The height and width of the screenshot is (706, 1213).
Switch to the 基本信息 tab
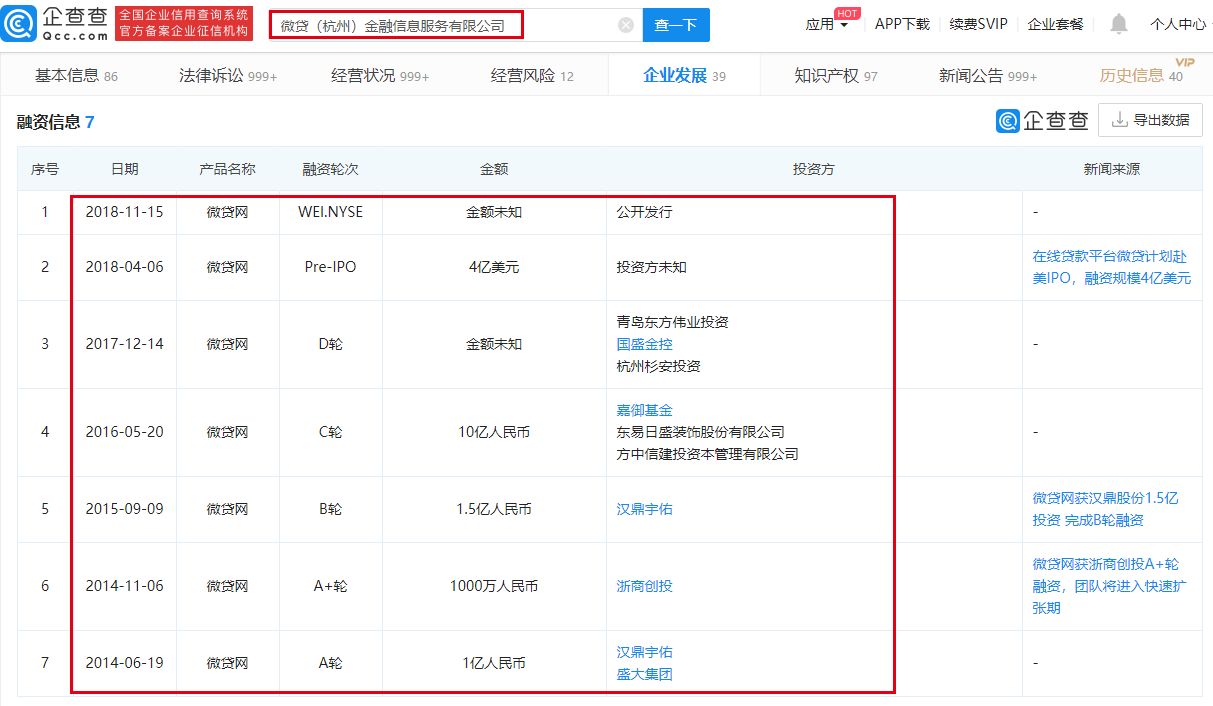pos(76,76)
